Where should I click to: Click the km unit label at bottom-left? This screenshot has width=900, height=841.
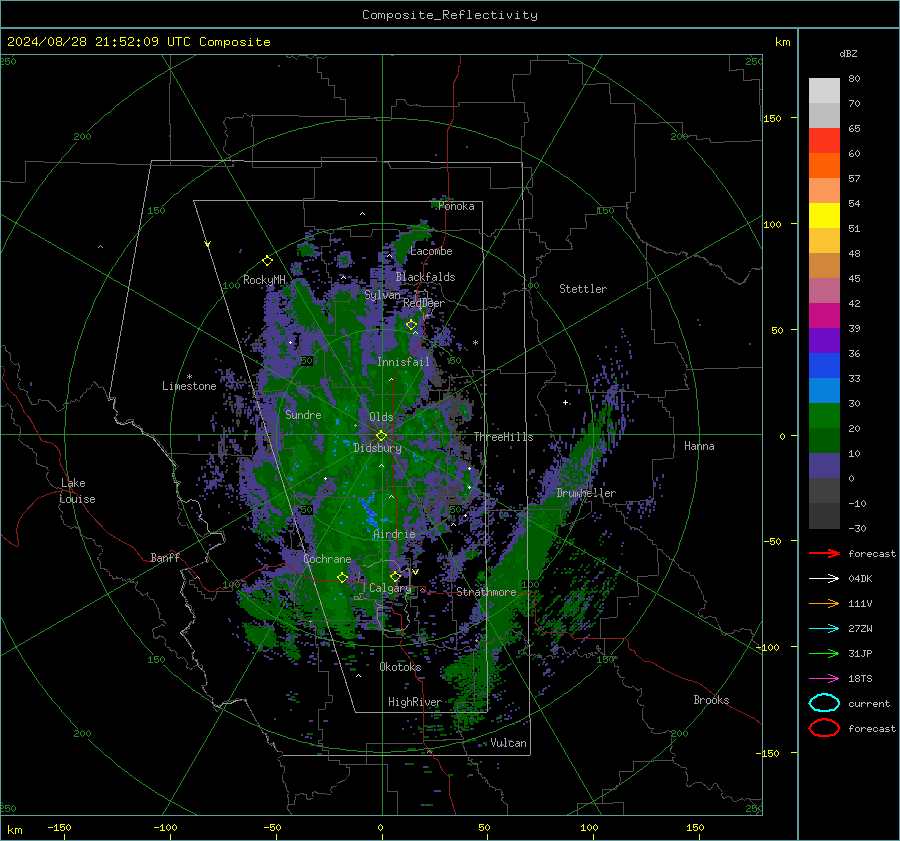(x=14, y=830)
